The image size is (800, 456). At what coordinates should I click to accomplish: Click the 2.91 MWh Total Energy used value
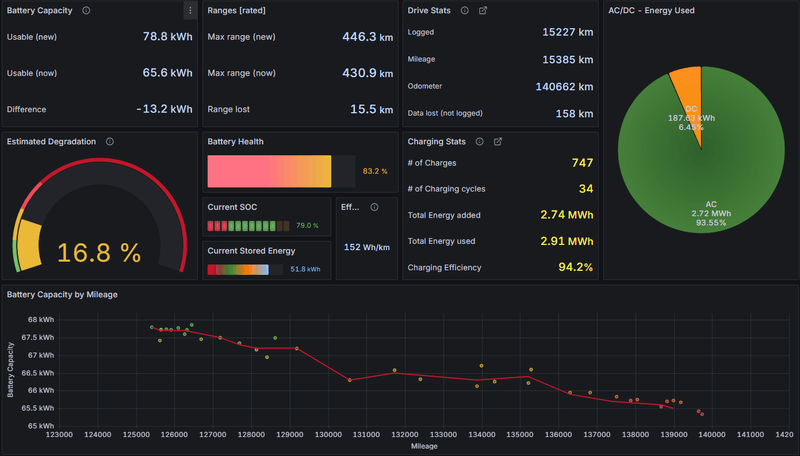click(567, 241)
